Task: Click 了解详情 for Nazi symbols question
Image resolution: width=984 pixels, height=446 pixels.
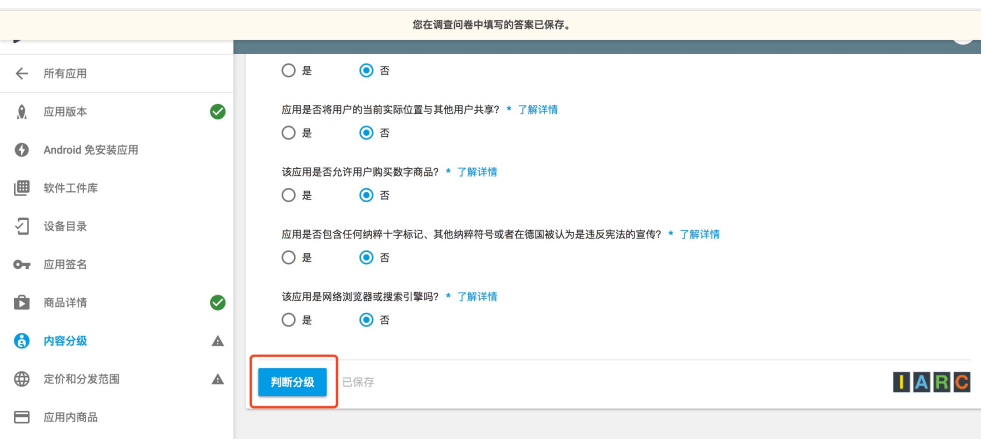Action: [700, 234]
